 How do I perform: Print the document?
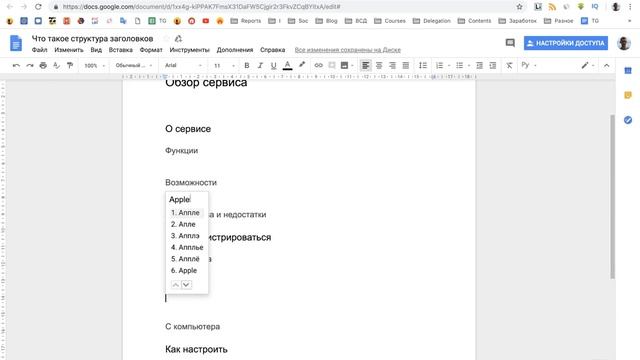point(43,65)
